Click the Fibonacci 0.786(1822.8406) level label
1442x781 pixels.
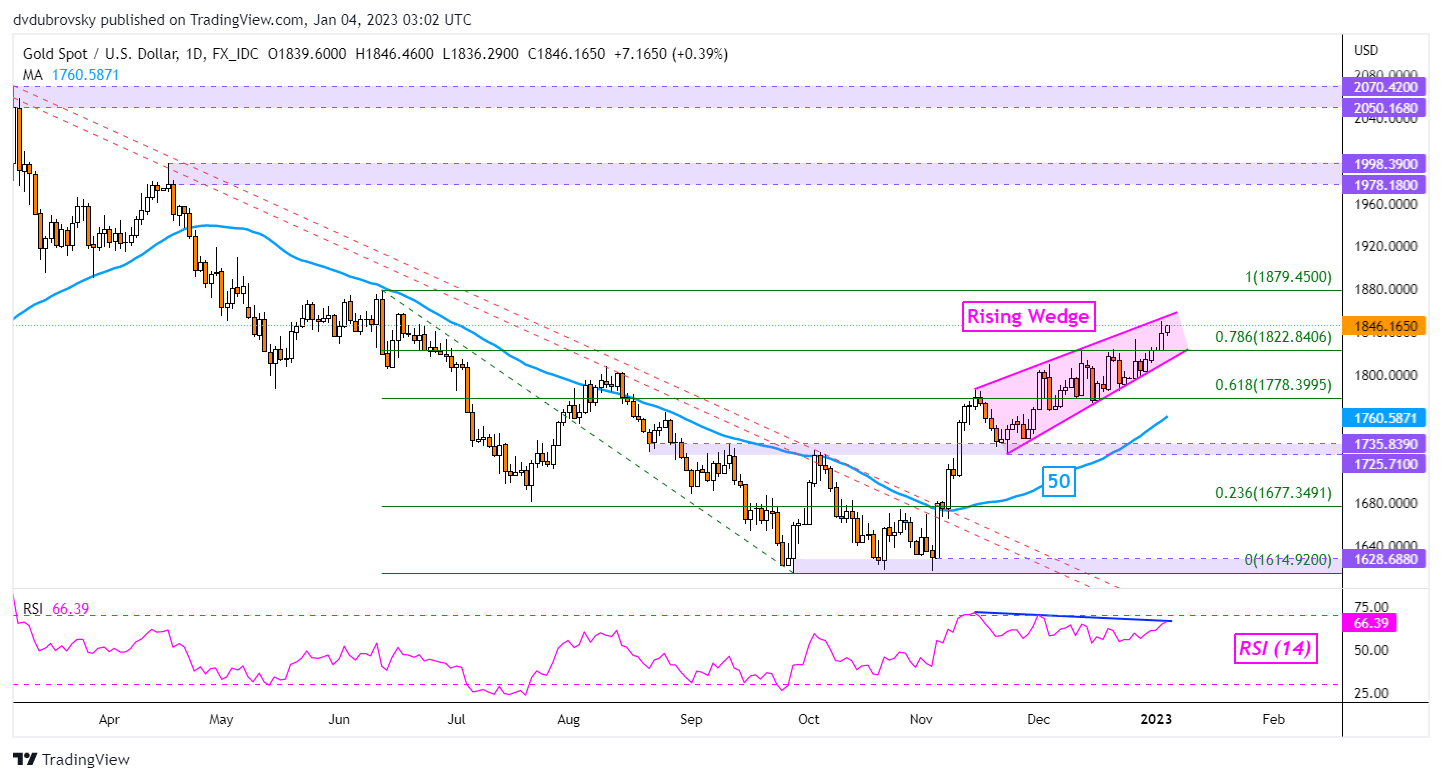tap(1272, 338)
